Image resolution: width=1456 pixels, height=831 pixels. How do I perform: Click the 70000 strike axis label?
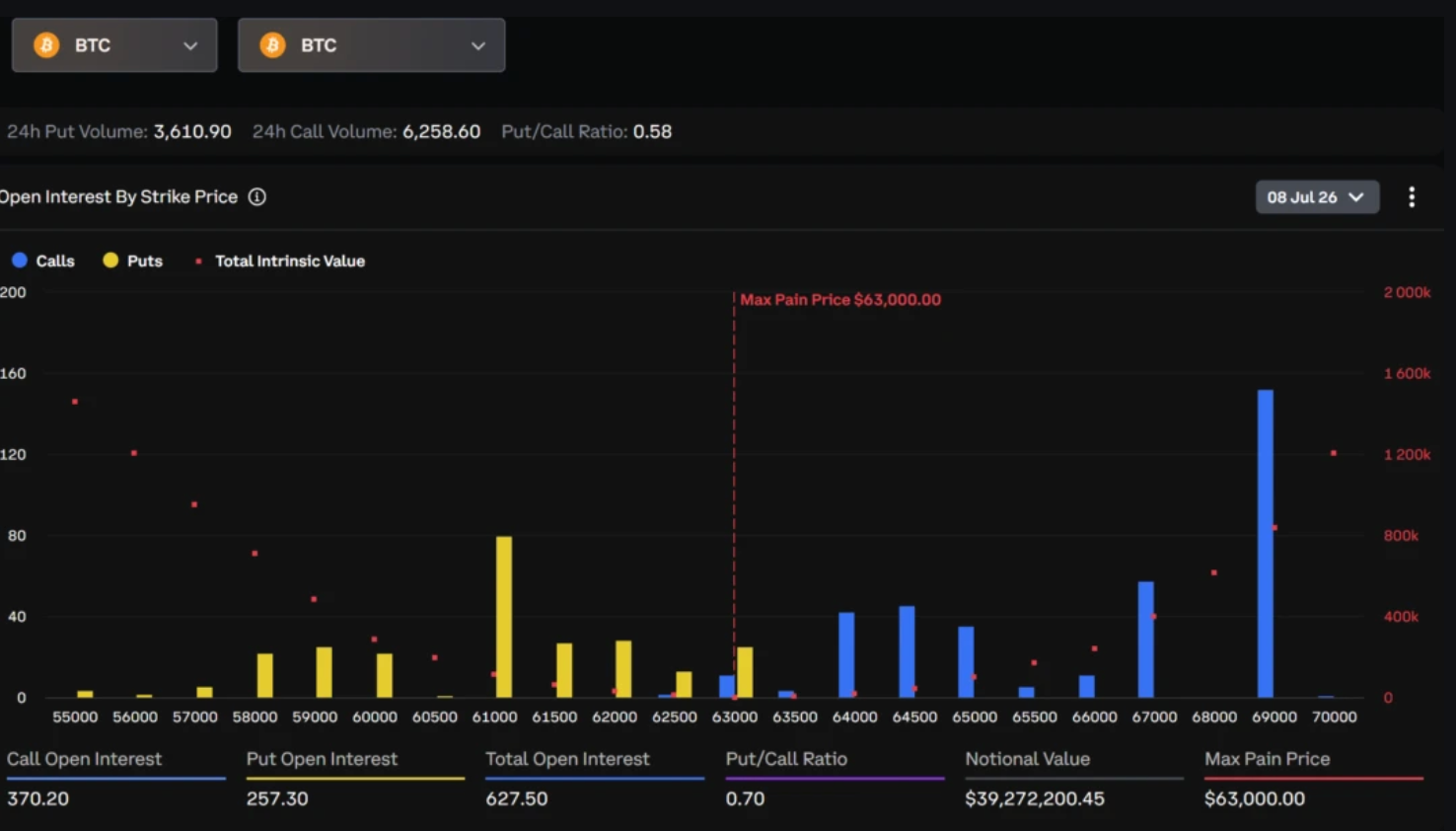coord(1335,717)
